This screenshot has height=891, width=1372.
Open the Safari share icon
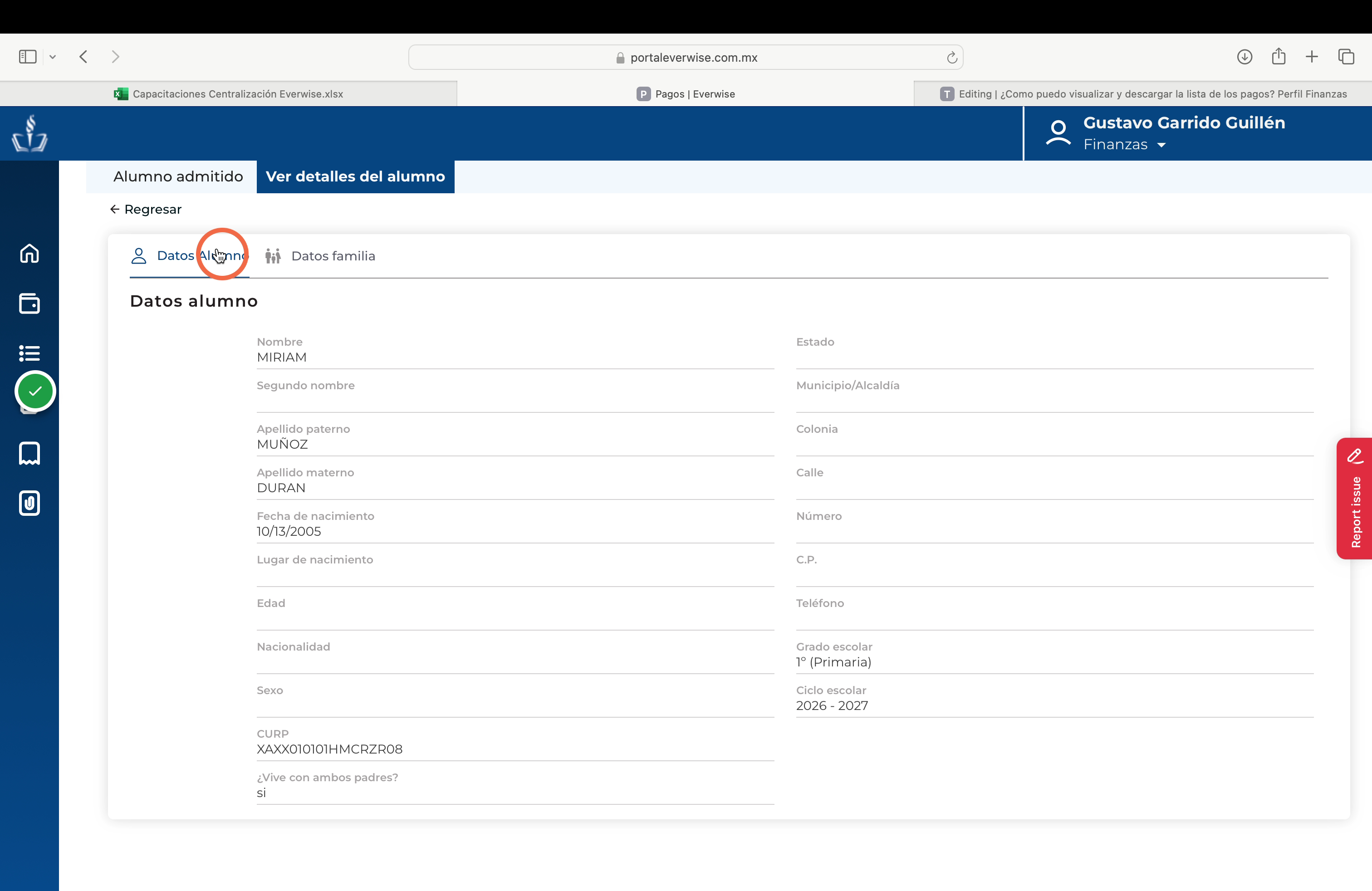tap(1279, 56)
